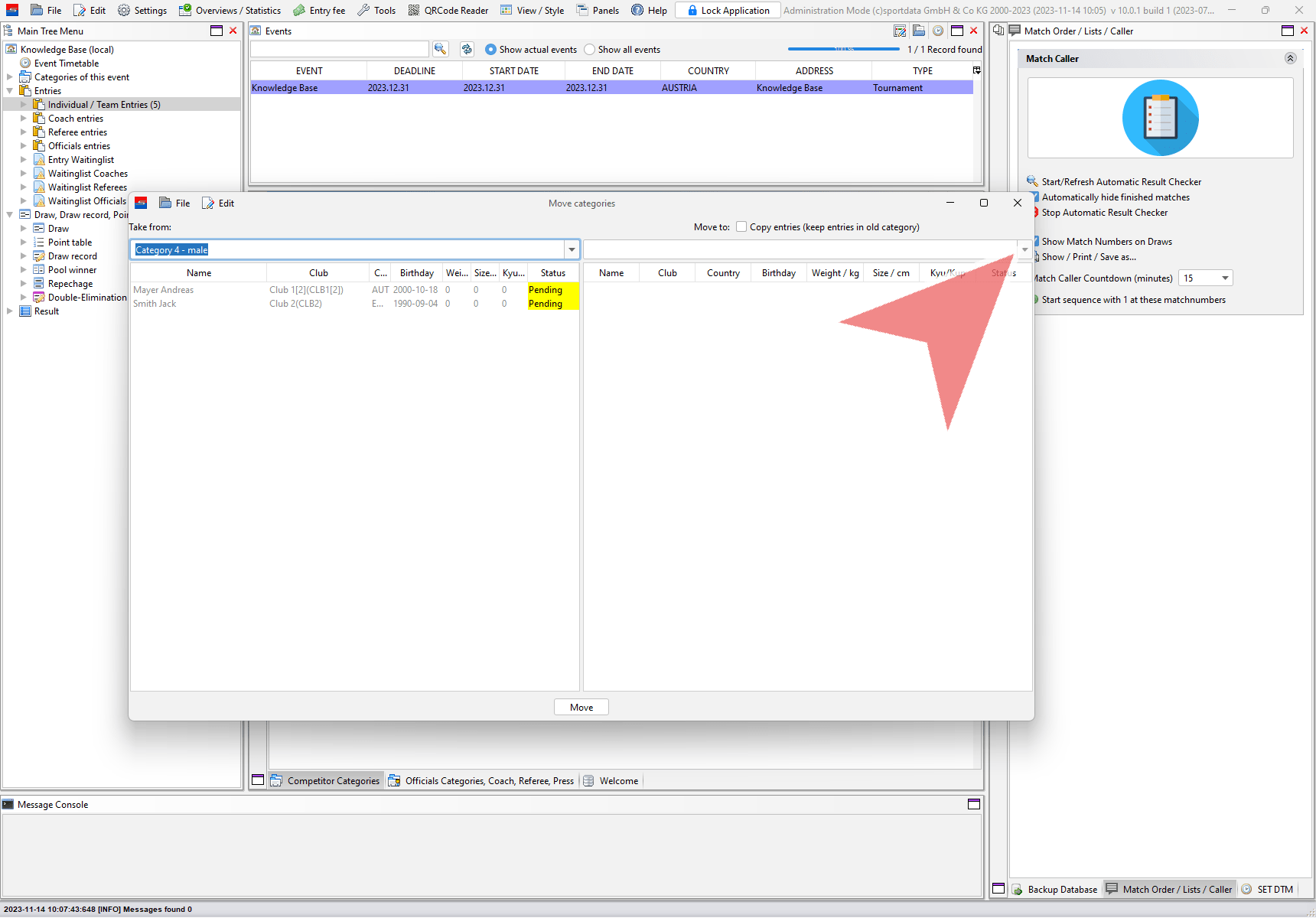Switch to the Welcome tab
The height and width of the screenshot is (918, 1316).
(618, 780)
